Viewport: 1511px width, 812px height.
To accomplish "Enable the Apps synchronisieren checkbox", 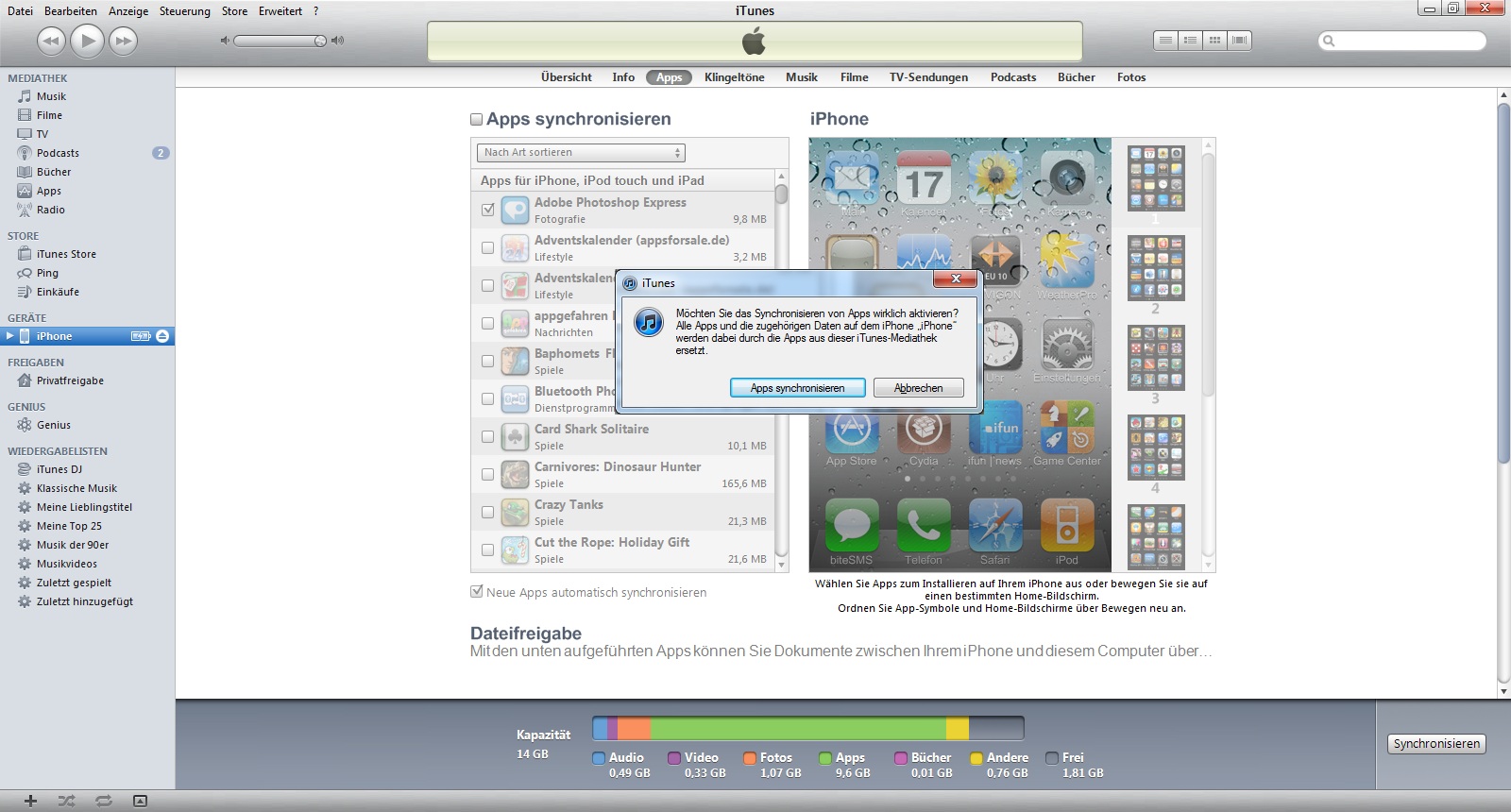I will (477, 120).
